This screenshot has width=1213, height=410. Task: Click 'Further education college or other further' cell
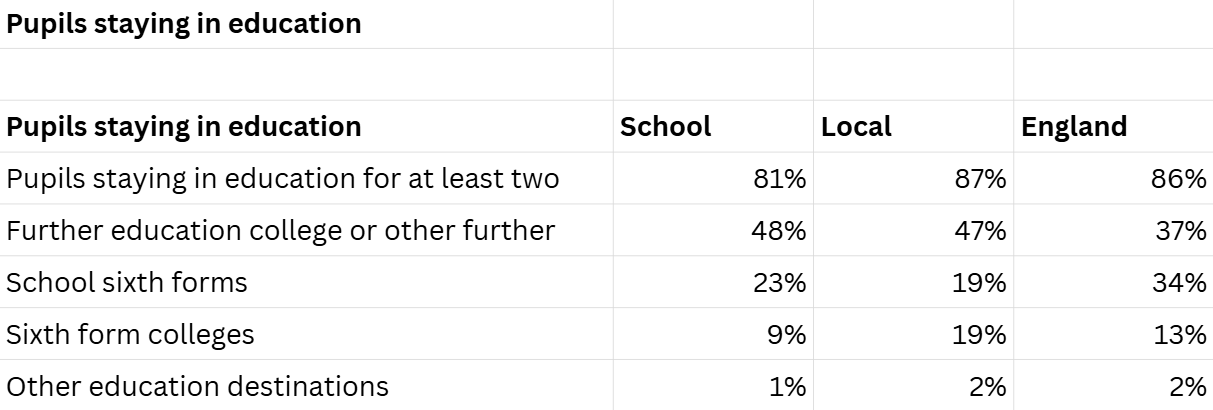pyautogui.click(x=280, y=231)
